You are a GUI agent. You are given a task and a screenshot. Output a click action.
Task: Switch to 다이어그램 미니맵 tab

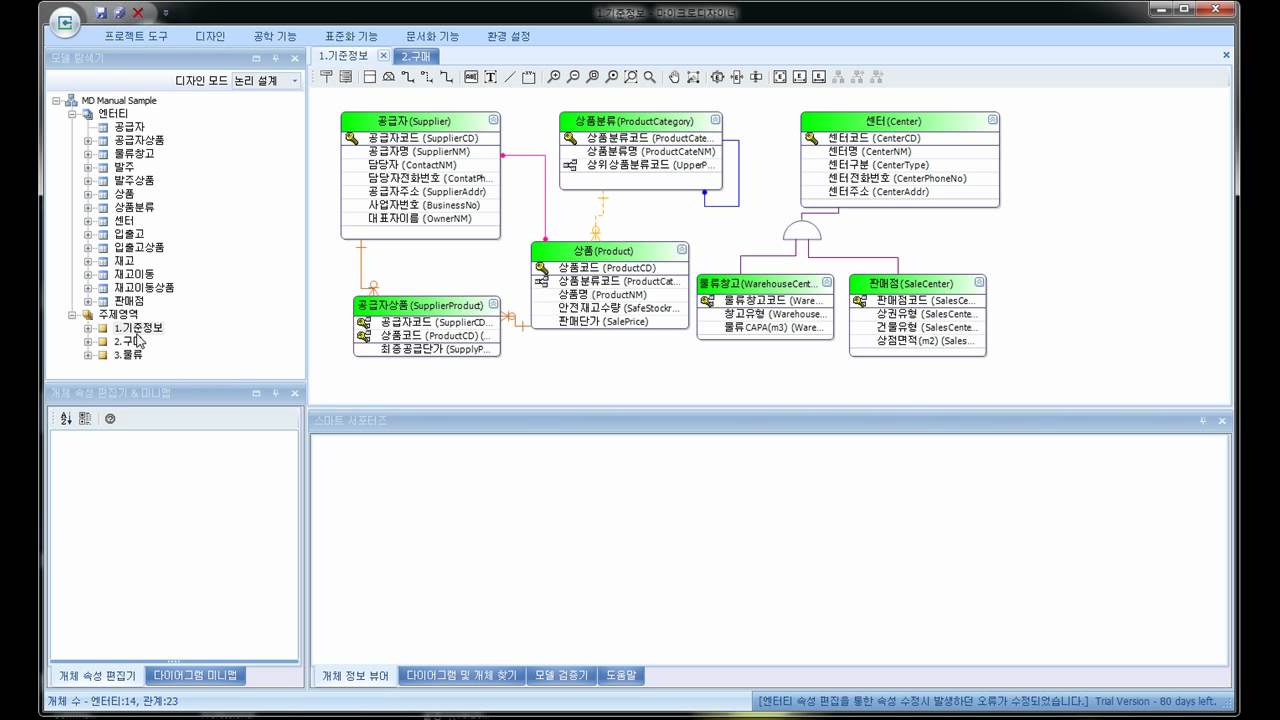point(195,676)
